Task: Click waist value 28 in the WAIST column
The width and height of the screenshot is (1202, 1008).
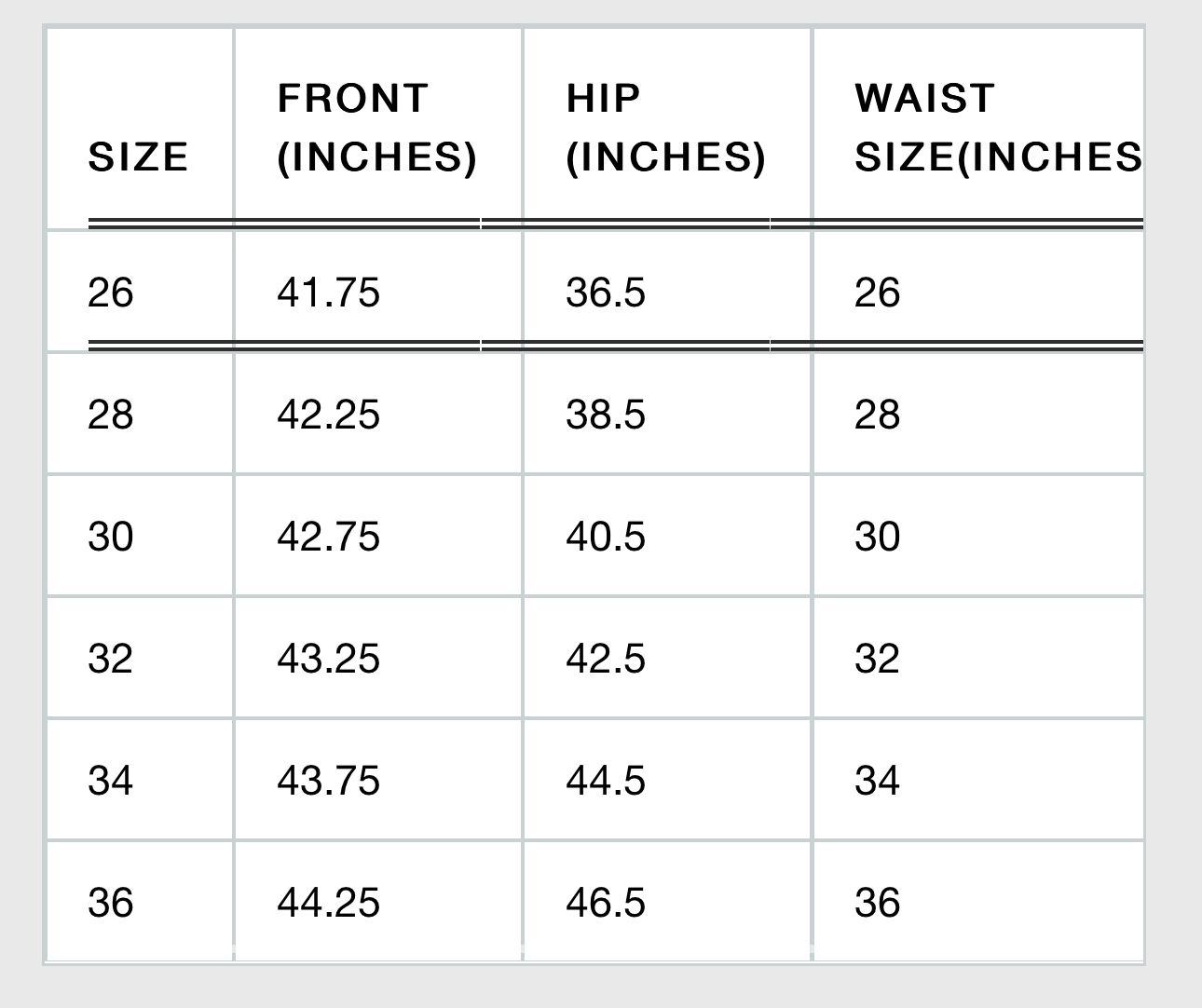Action: pos(877,414)
